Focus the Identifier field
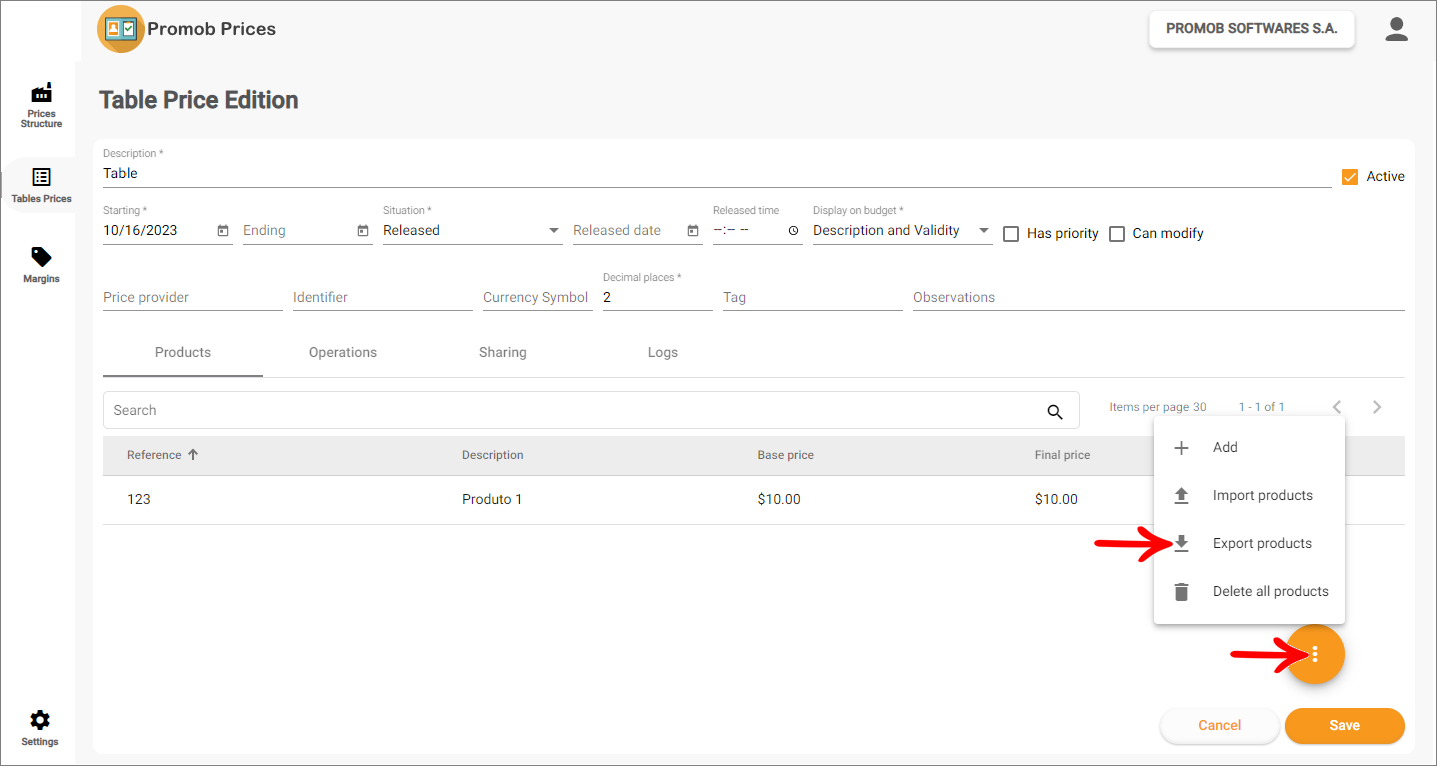 coord(383,298)
